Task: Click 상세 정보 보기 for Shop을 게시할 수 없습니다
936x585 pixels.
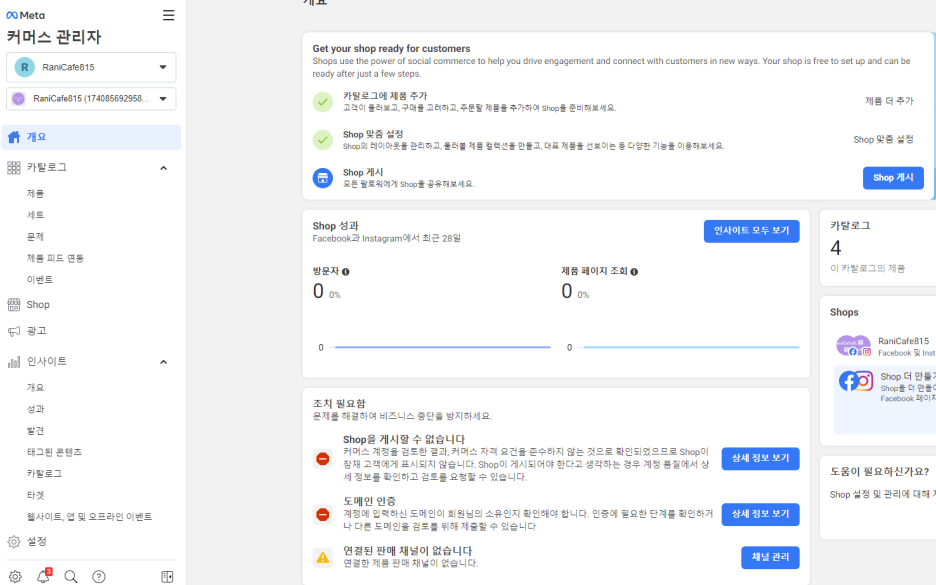Action: click(760, 458)
